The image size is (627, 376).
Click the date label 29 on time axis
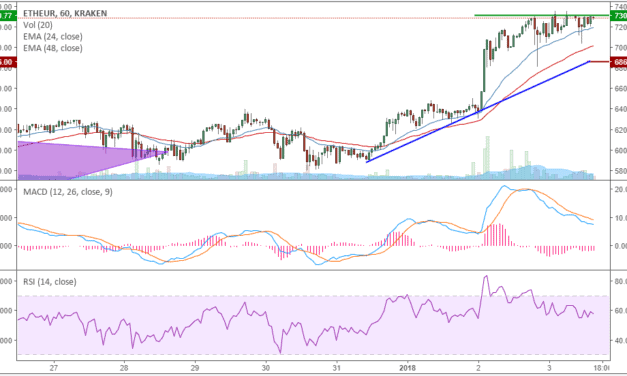pyautogui.click(x=195, y=368)
